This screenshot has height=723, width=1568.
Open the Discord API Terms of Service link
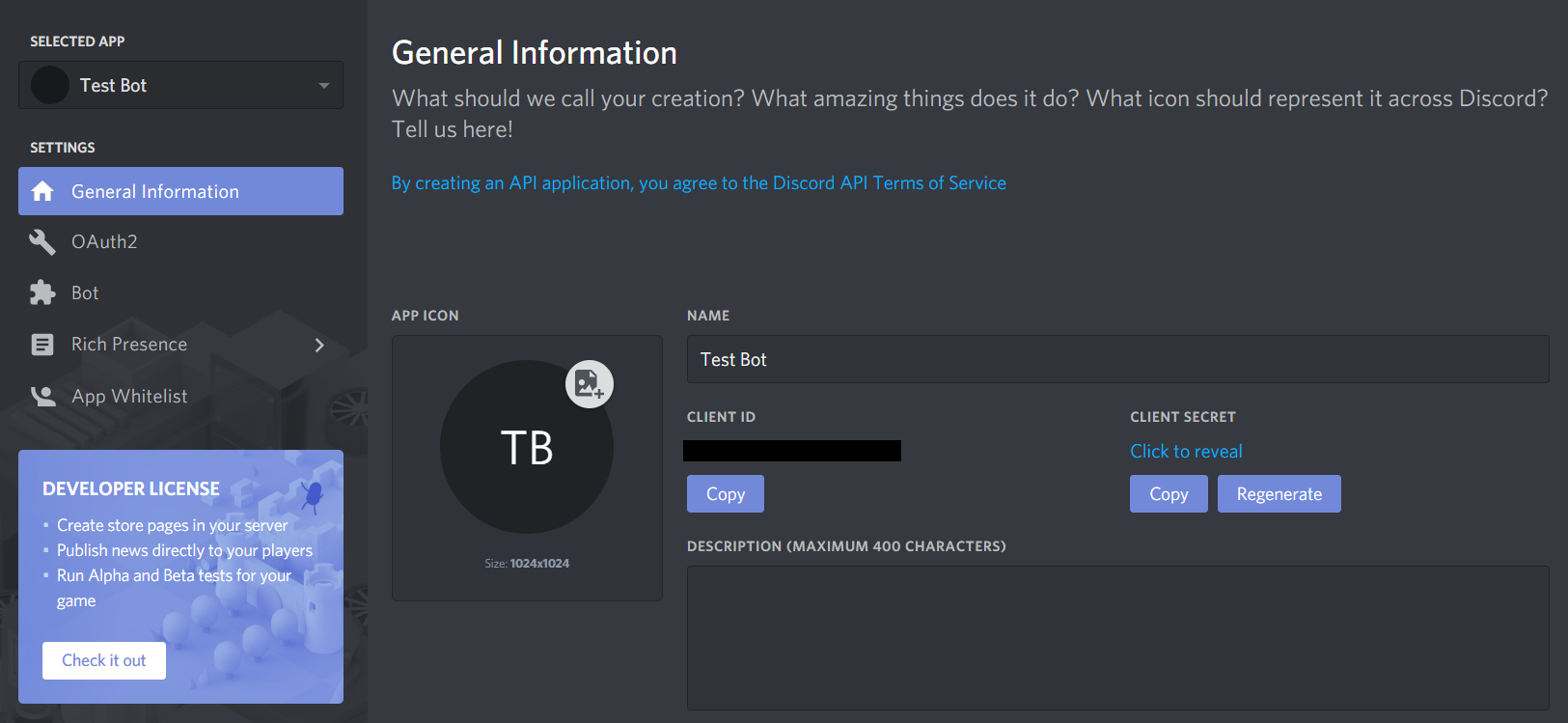pos(699,182)
